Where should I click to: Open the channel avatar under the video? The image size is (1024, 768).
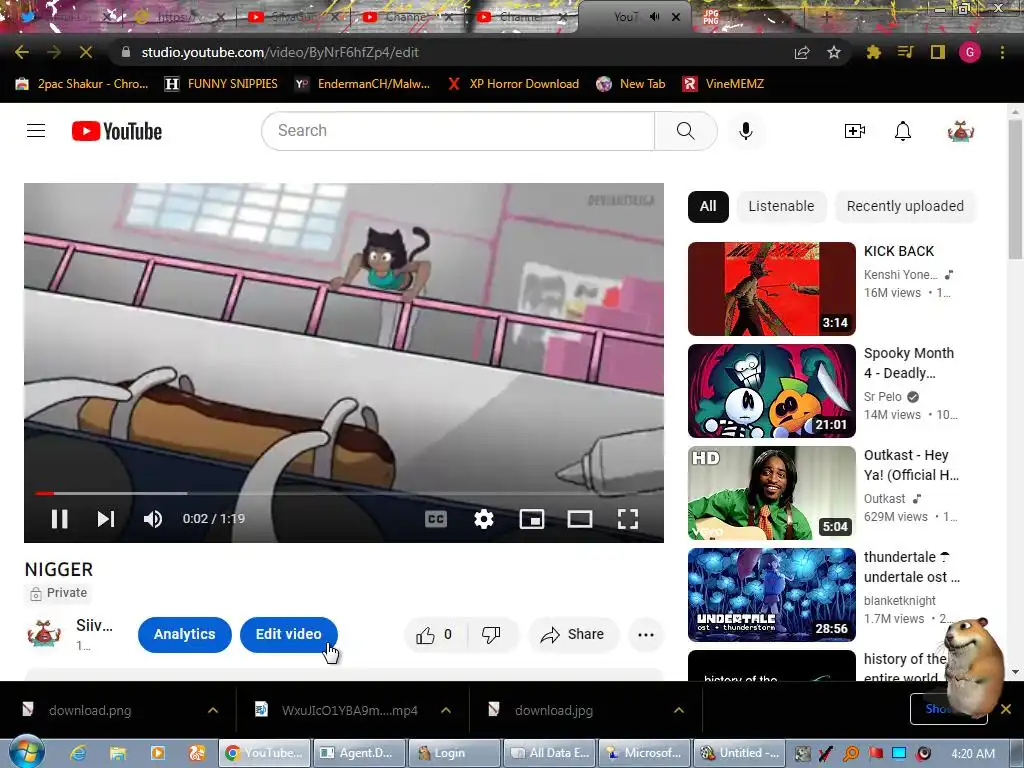point(43,634)
